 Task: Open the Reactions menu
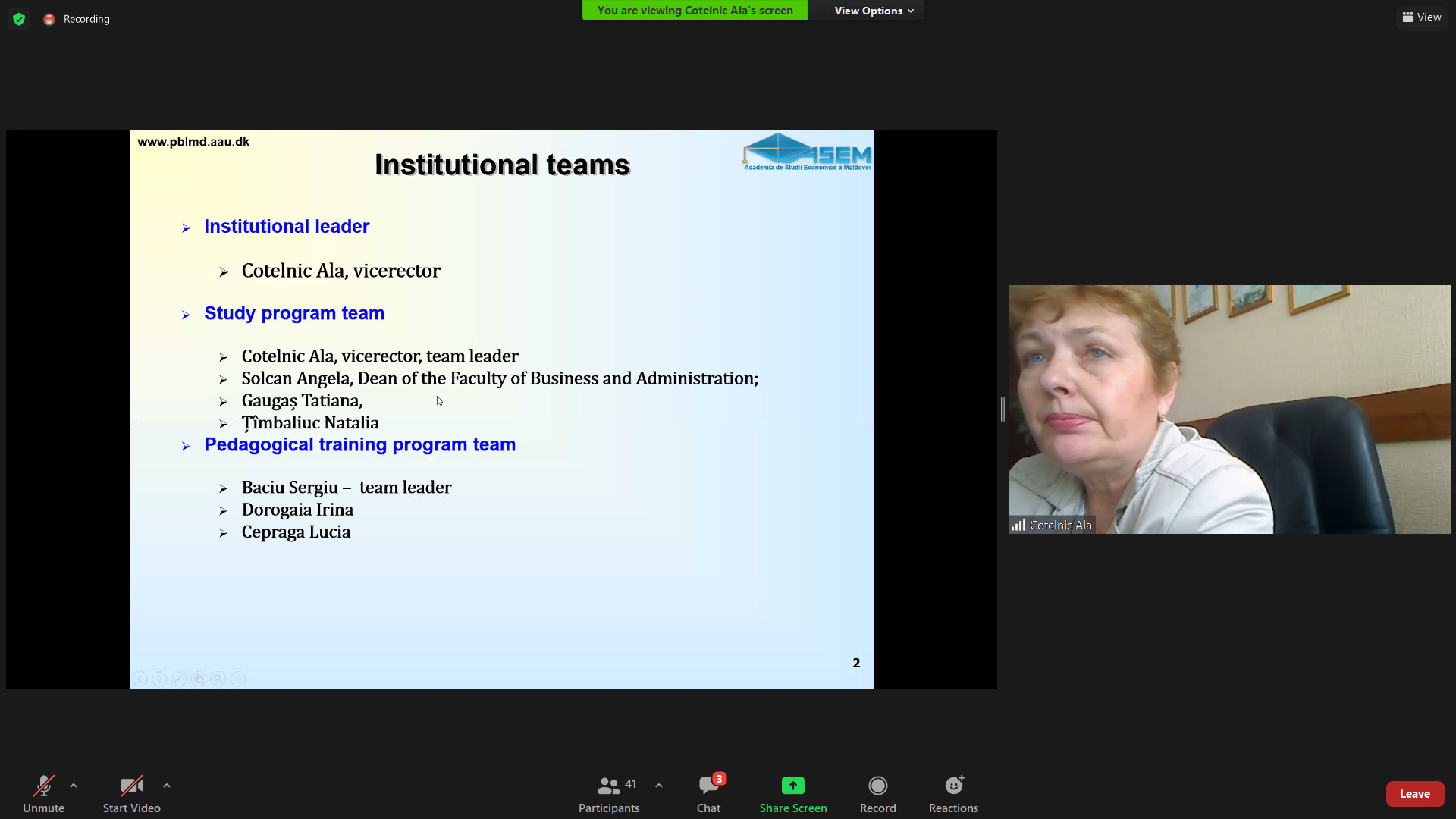click(954, 793)
